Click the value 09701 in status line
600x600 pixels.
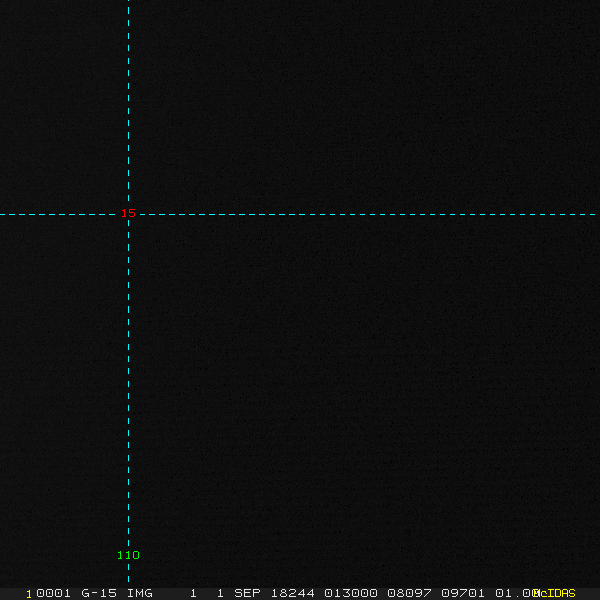coord(463,593)
